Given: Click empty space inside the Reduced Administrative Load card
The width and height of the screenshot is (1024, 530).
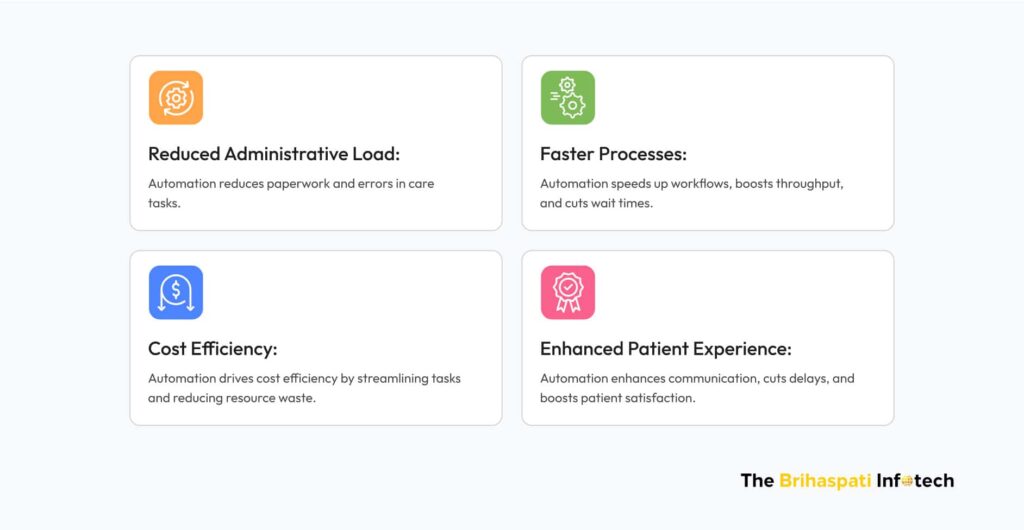Looking at the screenshot, I should click(380, 100).
